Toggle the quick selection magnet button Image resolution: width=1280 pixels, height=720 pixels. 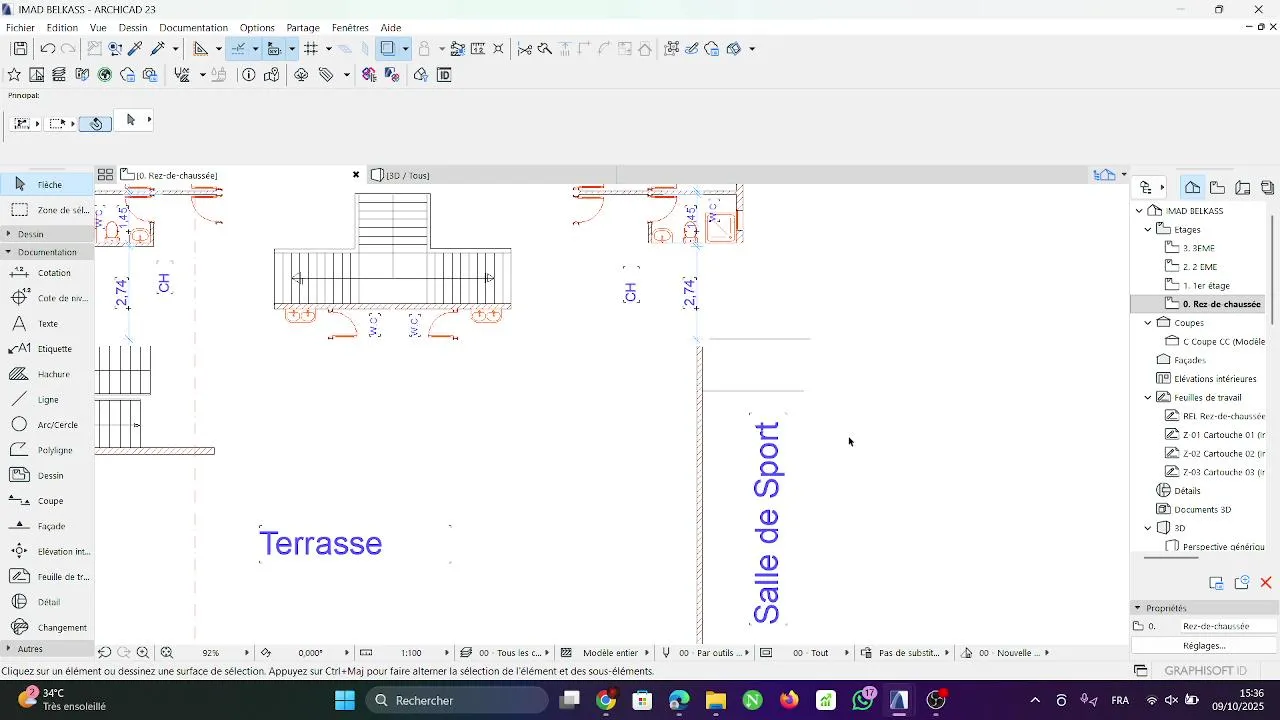click(x=95, y=124)
